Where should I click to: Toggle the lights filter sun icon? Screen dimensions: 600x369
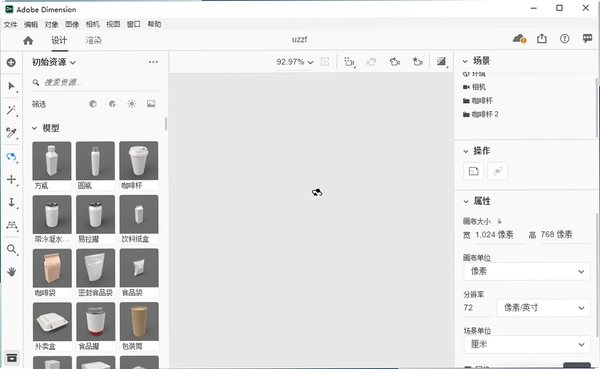tap(132, 104)
